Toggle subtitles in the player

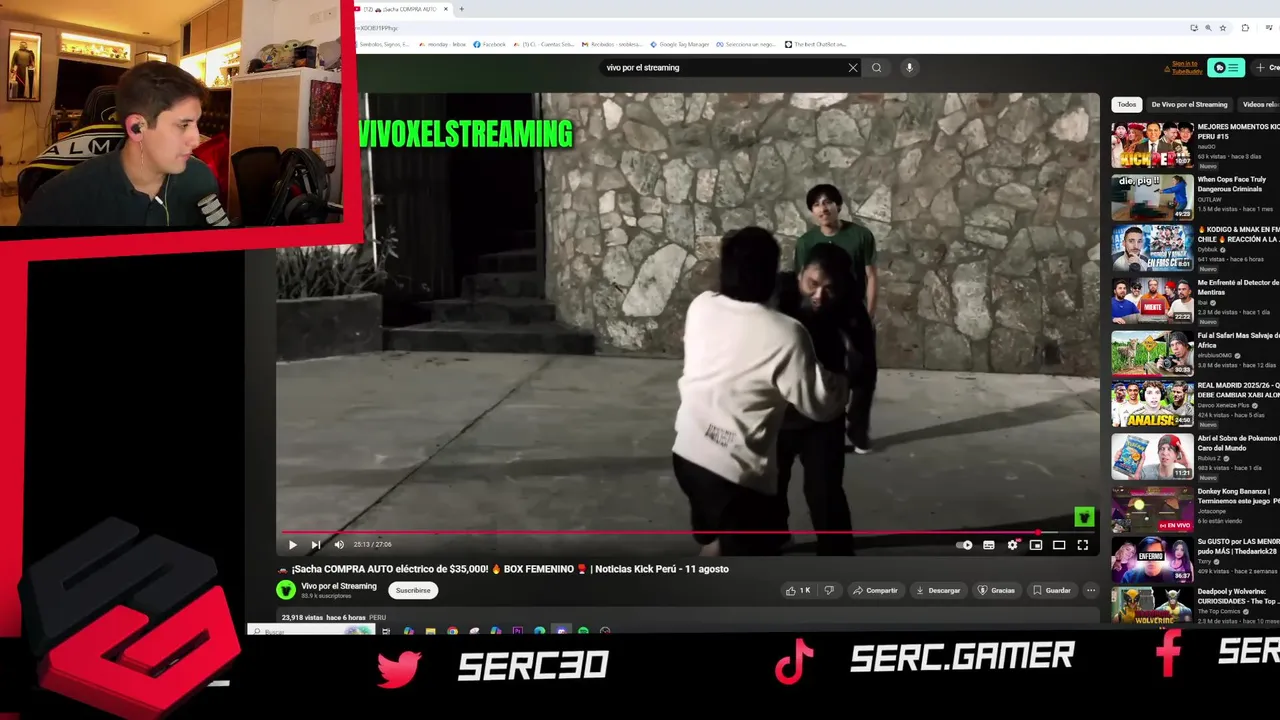click(x=989, y=545)
